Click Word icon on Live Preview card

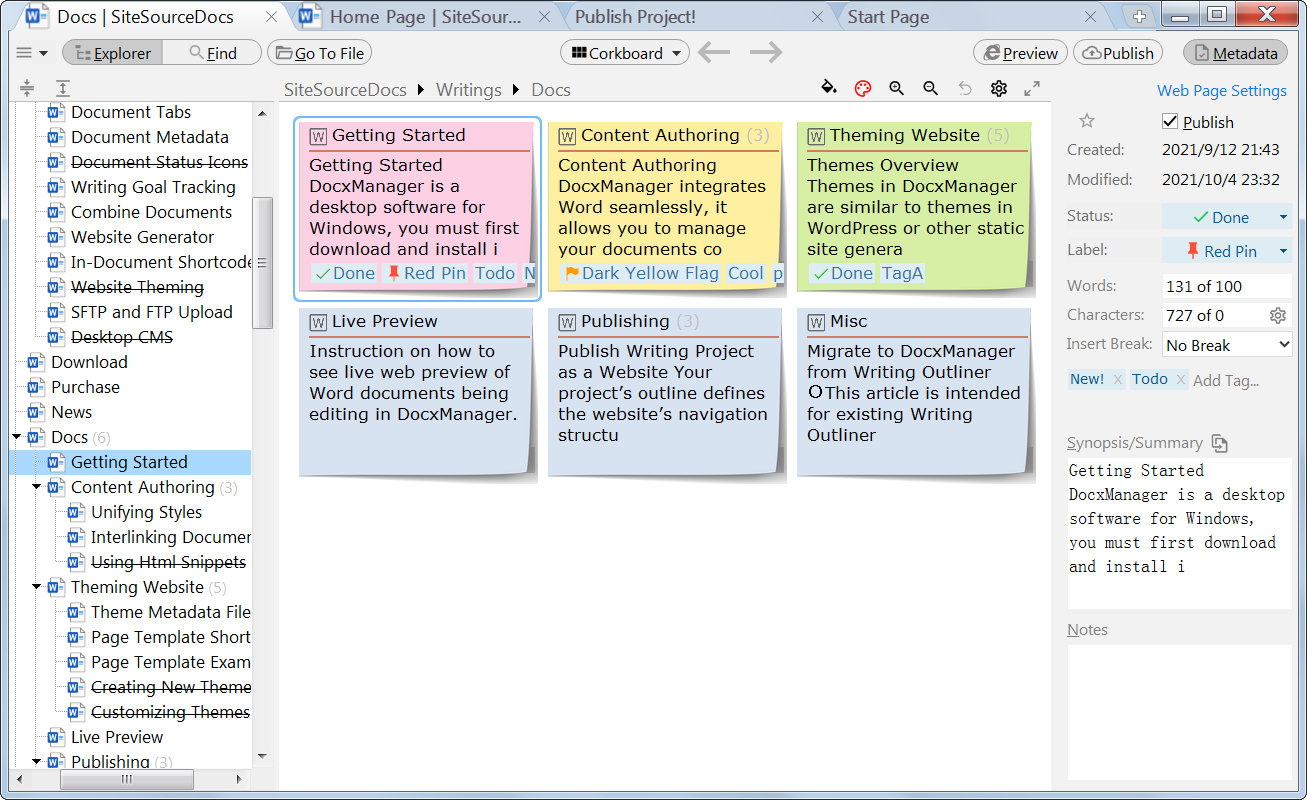(x=319, y=322)
